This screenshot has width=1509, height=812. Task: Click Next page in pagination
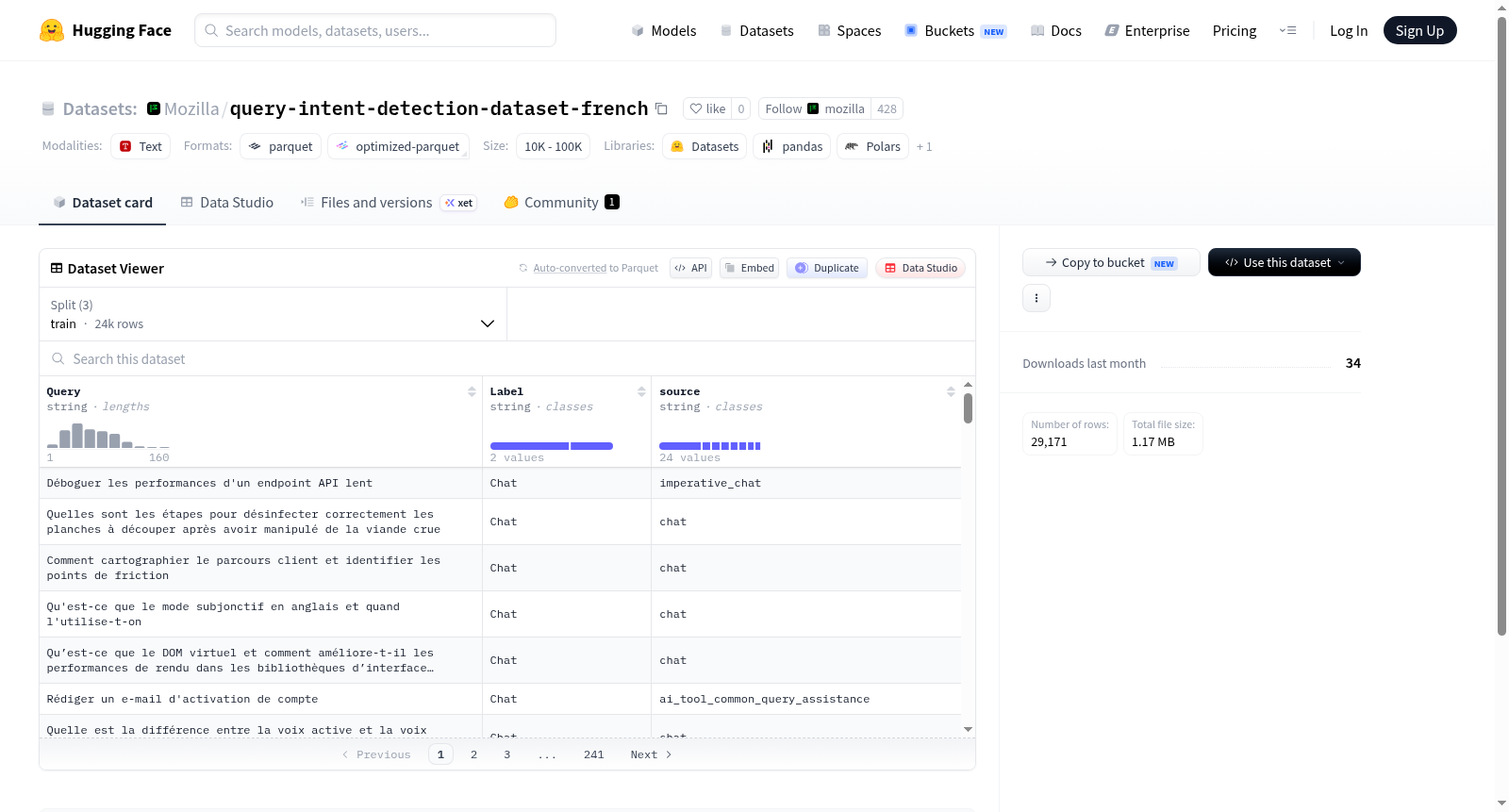(651, 754)
